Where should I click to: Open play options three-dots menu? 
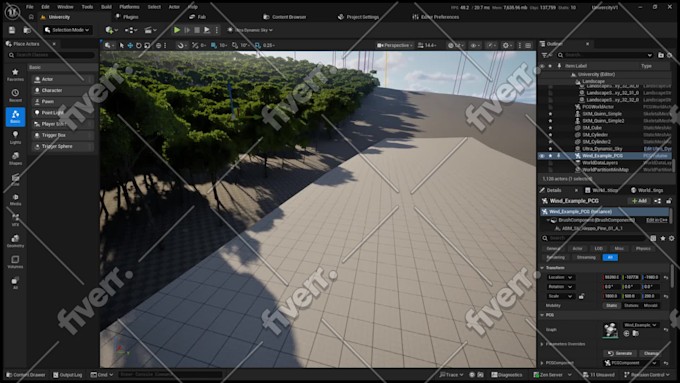click(217, 30)
